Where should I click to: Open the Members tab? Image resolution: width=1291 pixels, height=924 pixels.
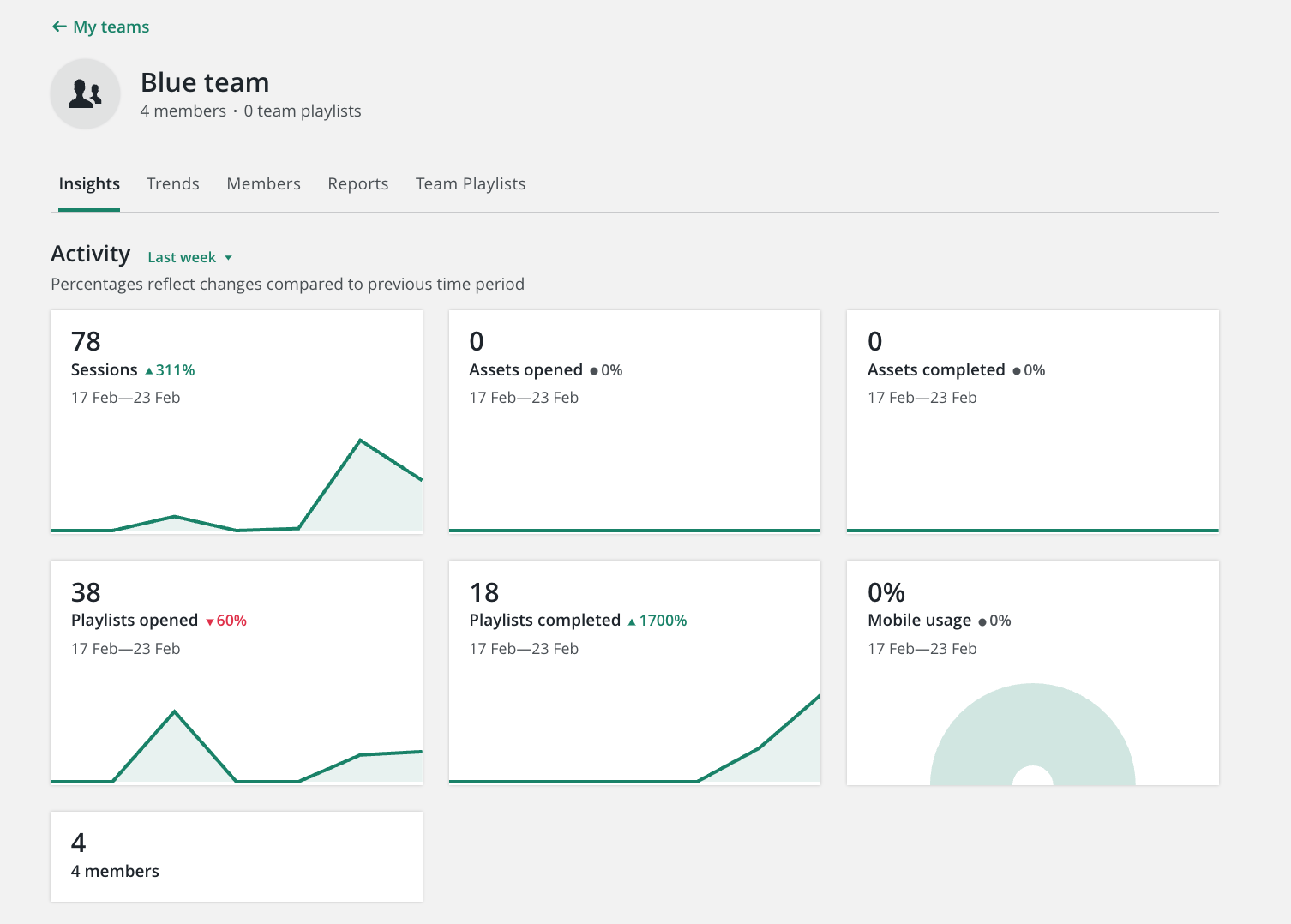pyautogui.click(x=264, y=184)
